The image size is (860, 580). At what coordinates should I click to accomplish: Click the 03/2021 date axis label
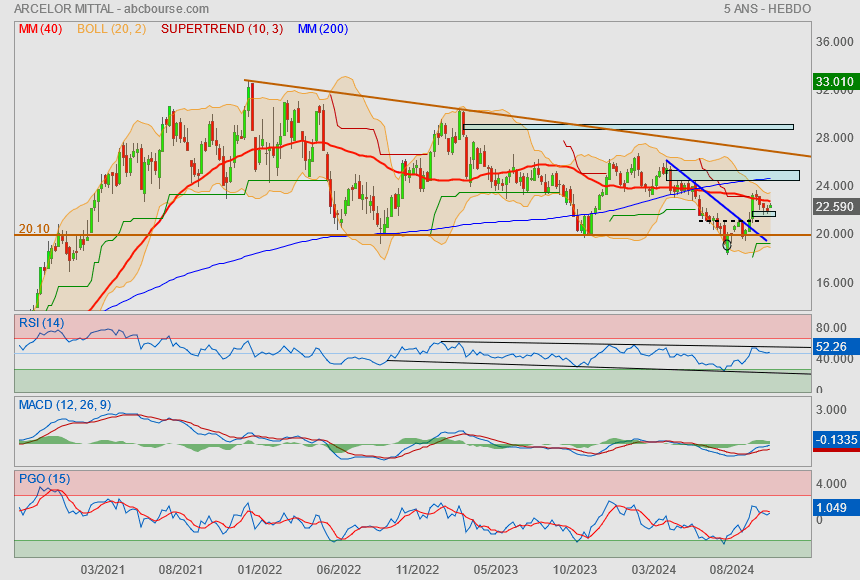(103, 570)
